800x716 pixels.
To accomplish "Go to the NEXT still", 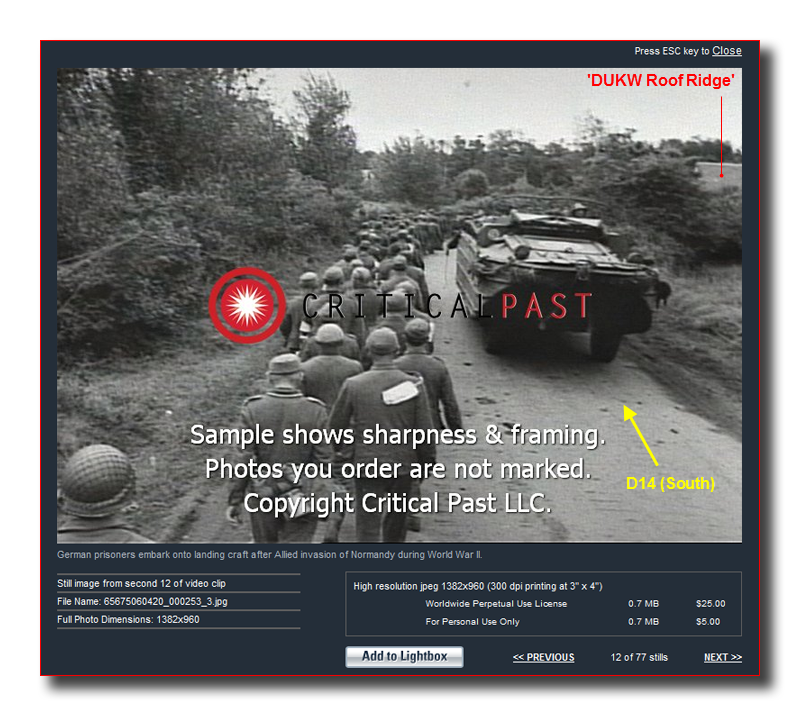I will pos(722,657).
